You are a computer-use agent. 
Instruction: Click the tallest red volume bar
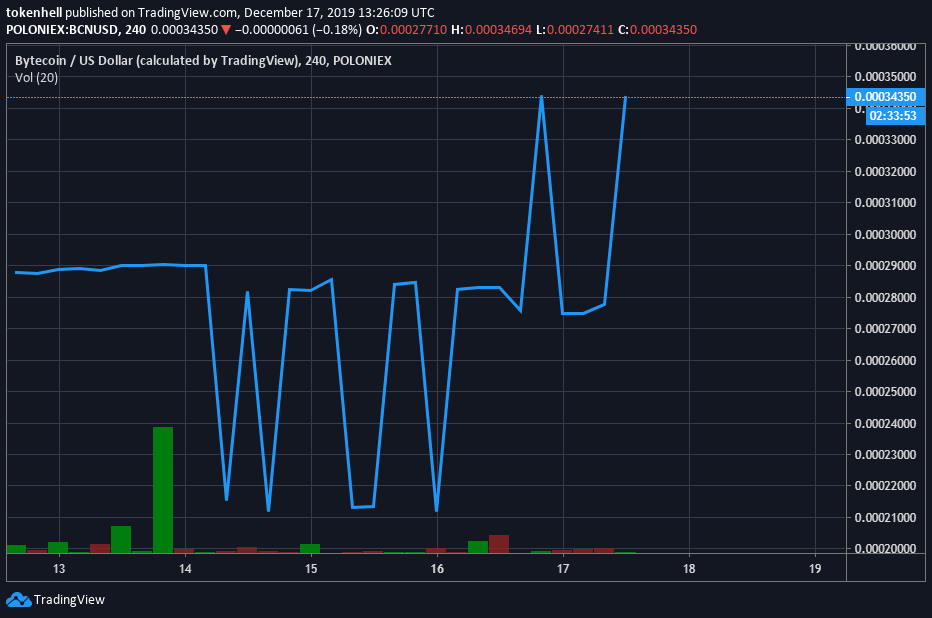coord(499,543)
